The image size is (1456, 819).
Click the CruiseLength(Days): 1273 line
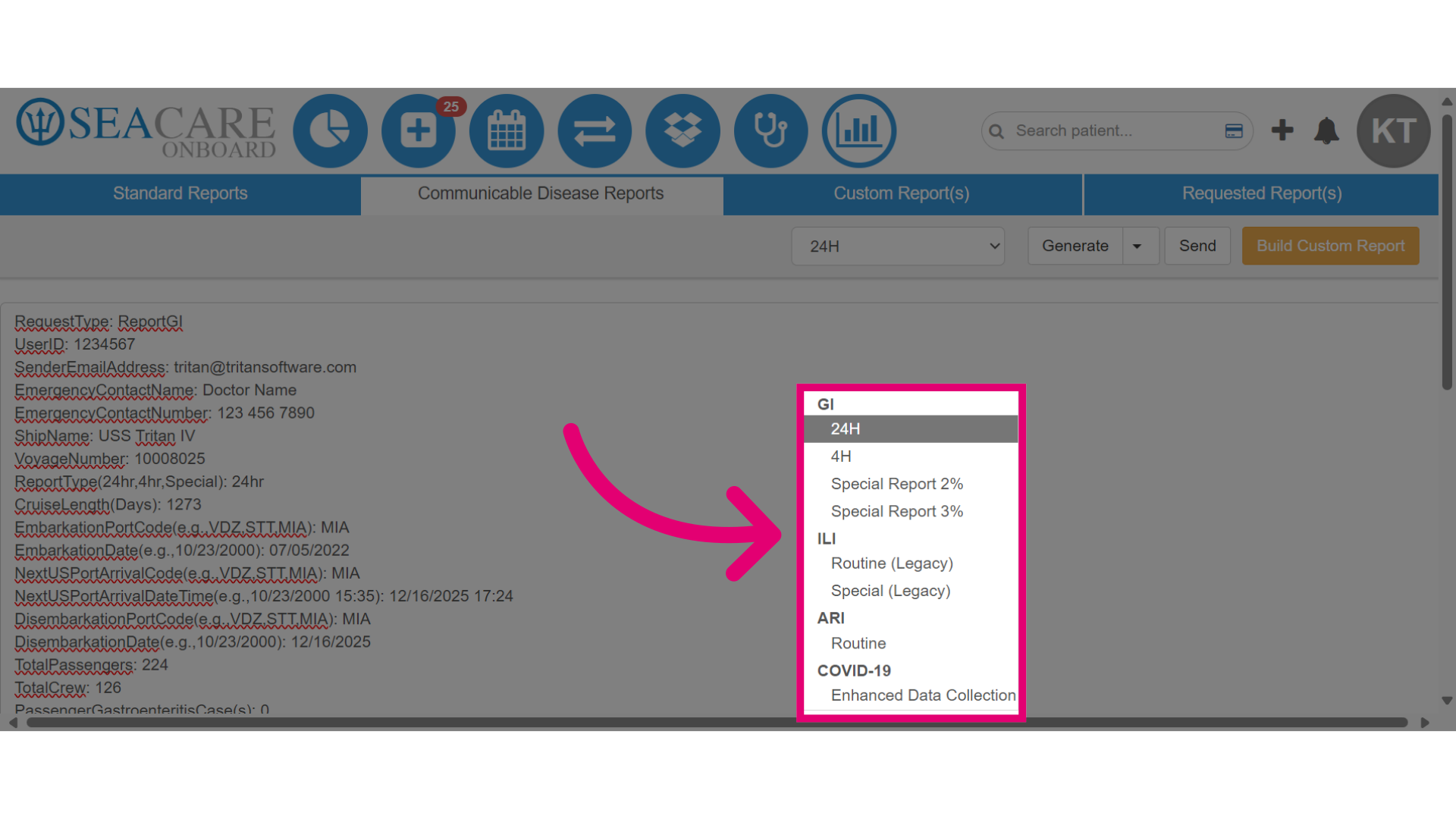108,504
